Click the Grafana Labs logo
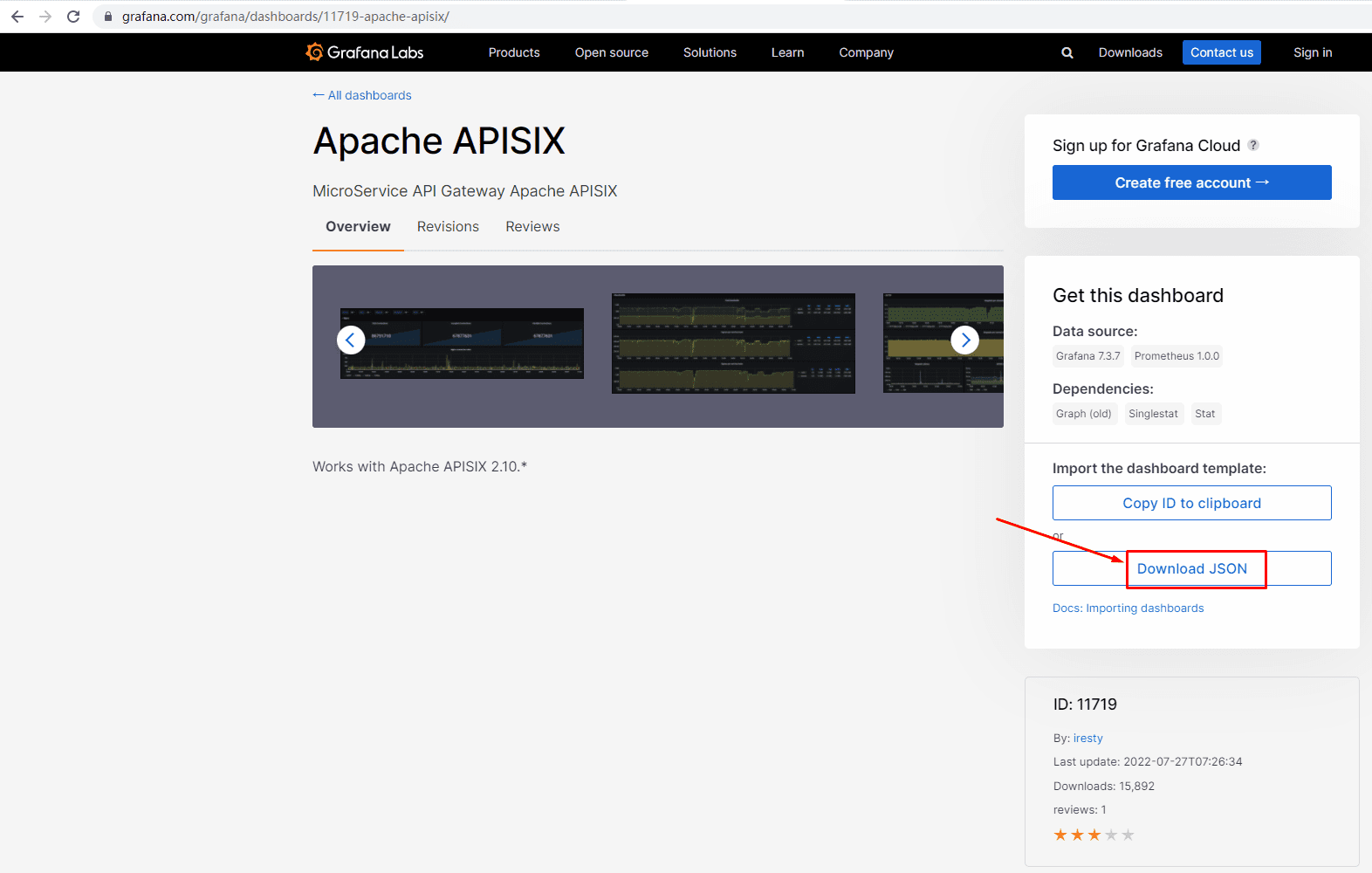Image resolution: width=1372 pixels, height=873 pixels. click(x=365, y=52)
